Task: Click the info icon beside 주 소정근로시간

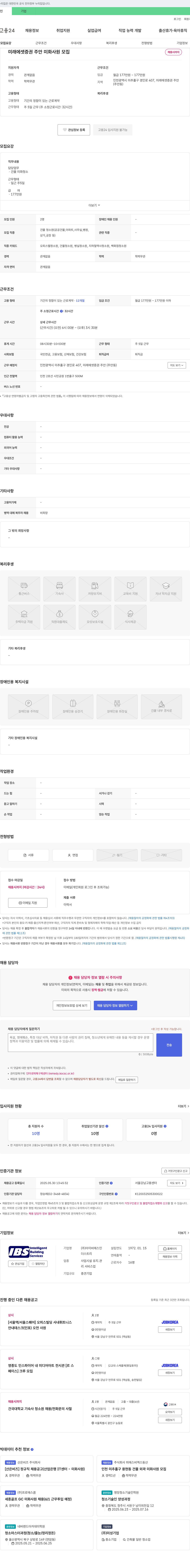Action: pyautogui.click(x=61, y=311)
